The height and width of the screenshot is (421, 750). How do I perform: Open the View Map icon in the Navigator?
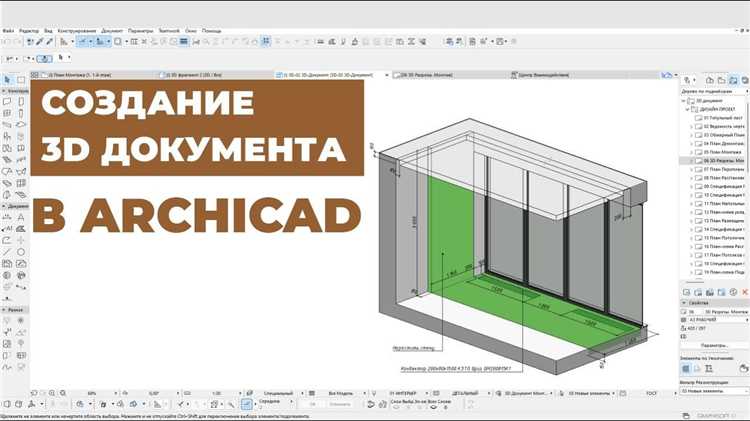[x=721, y=80]
